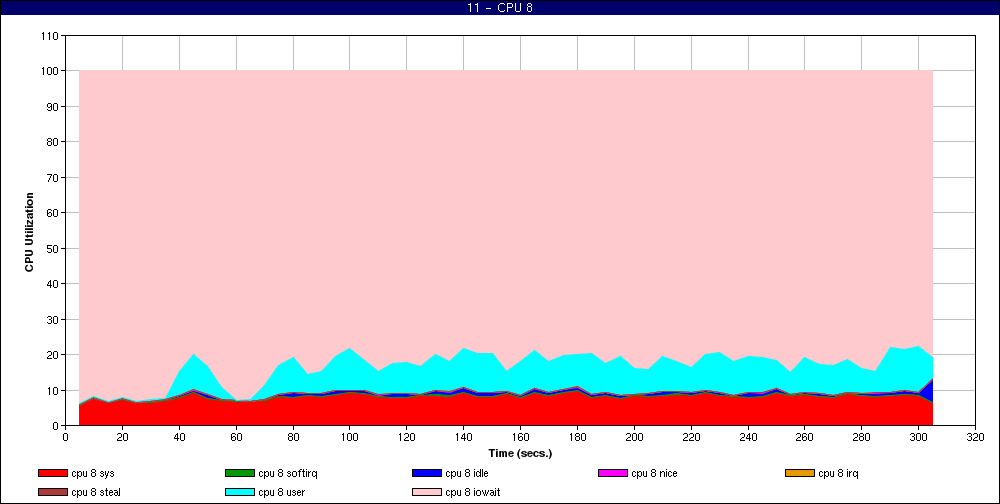Select the "cpu 8 steal" legend label

coord(96,493)
